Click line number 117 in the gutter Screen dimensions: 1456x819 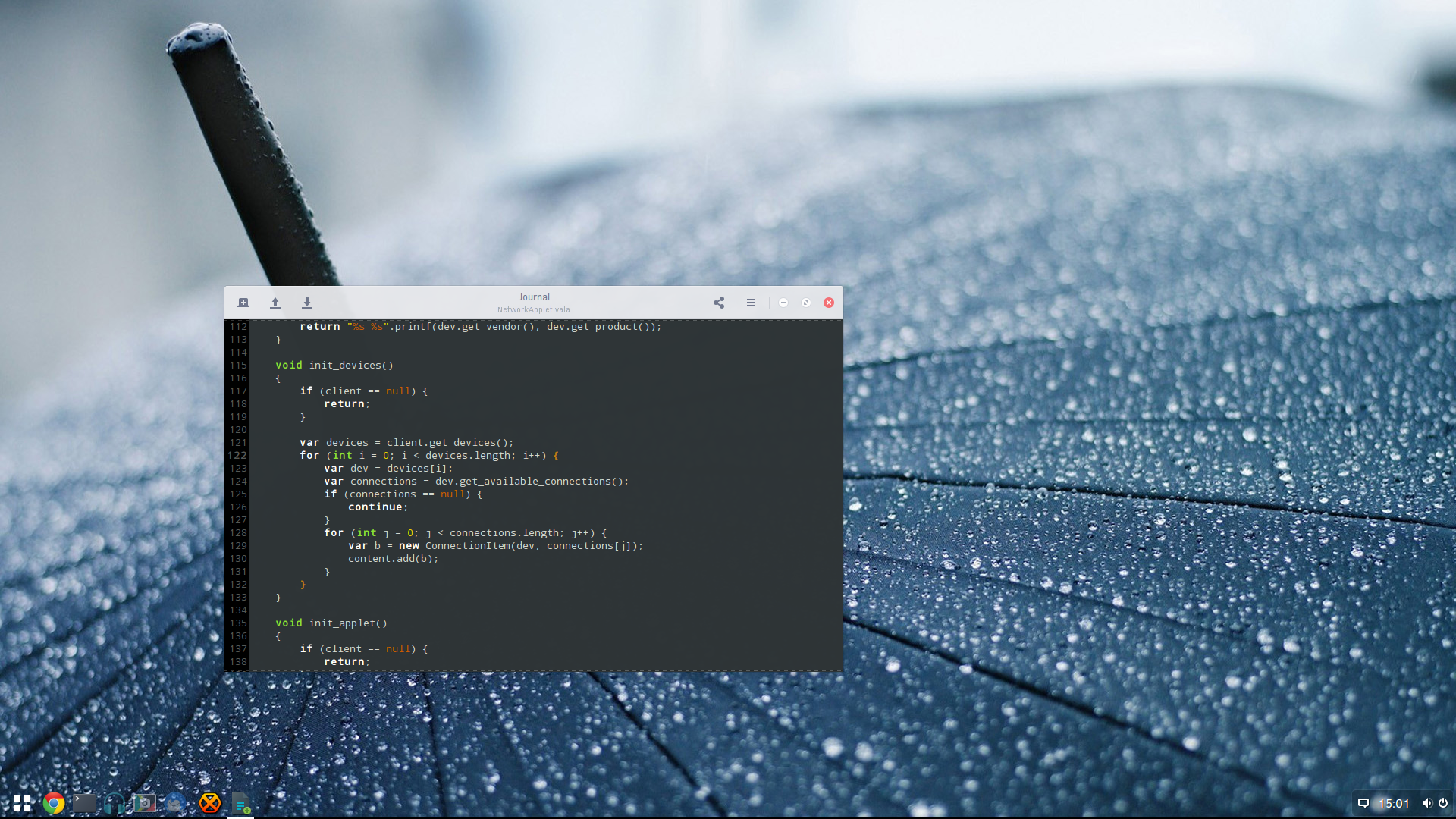click(238, 391)
